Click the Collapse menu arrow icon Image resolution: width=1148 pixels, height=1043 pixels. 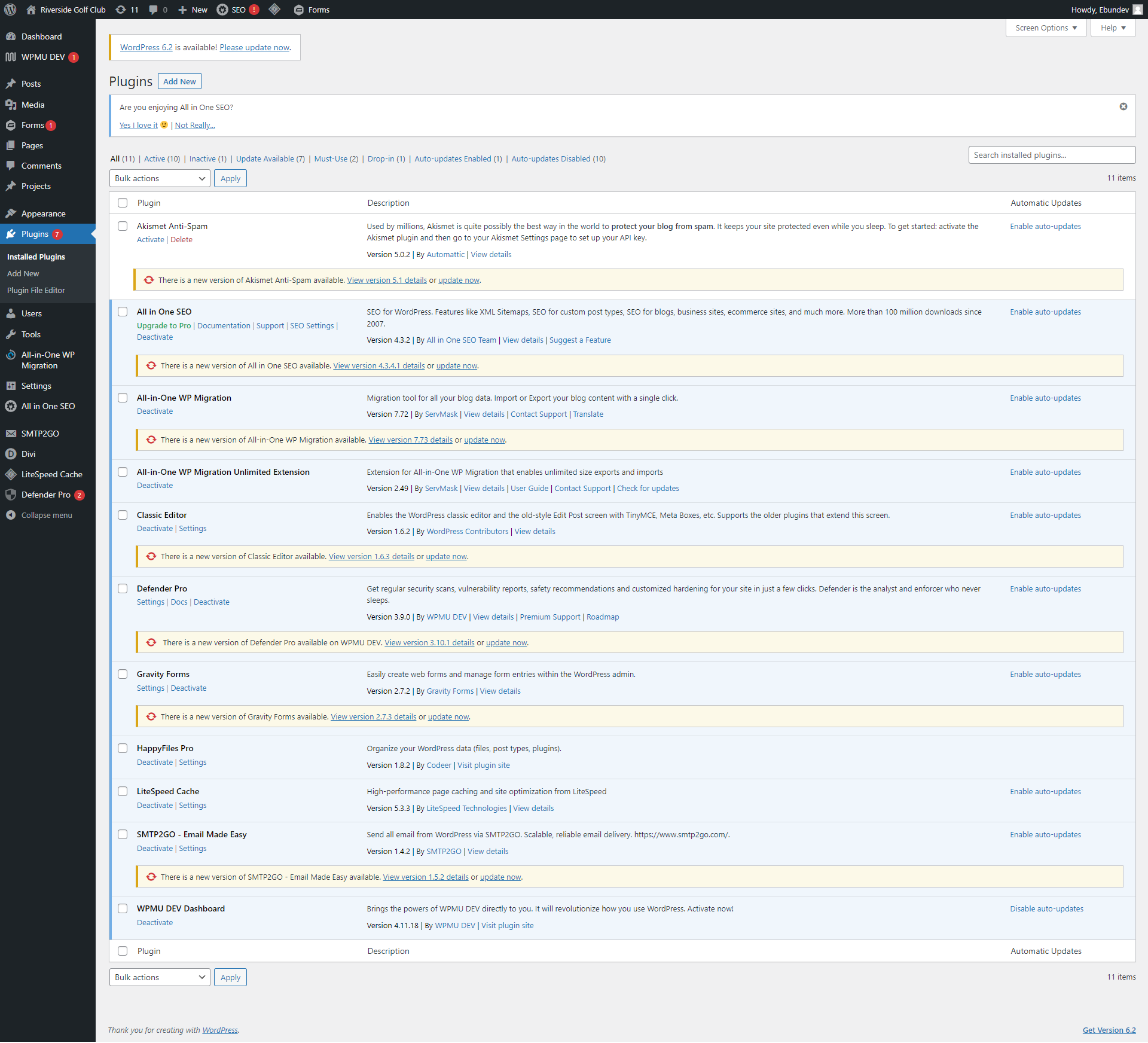tap(11, 515)
